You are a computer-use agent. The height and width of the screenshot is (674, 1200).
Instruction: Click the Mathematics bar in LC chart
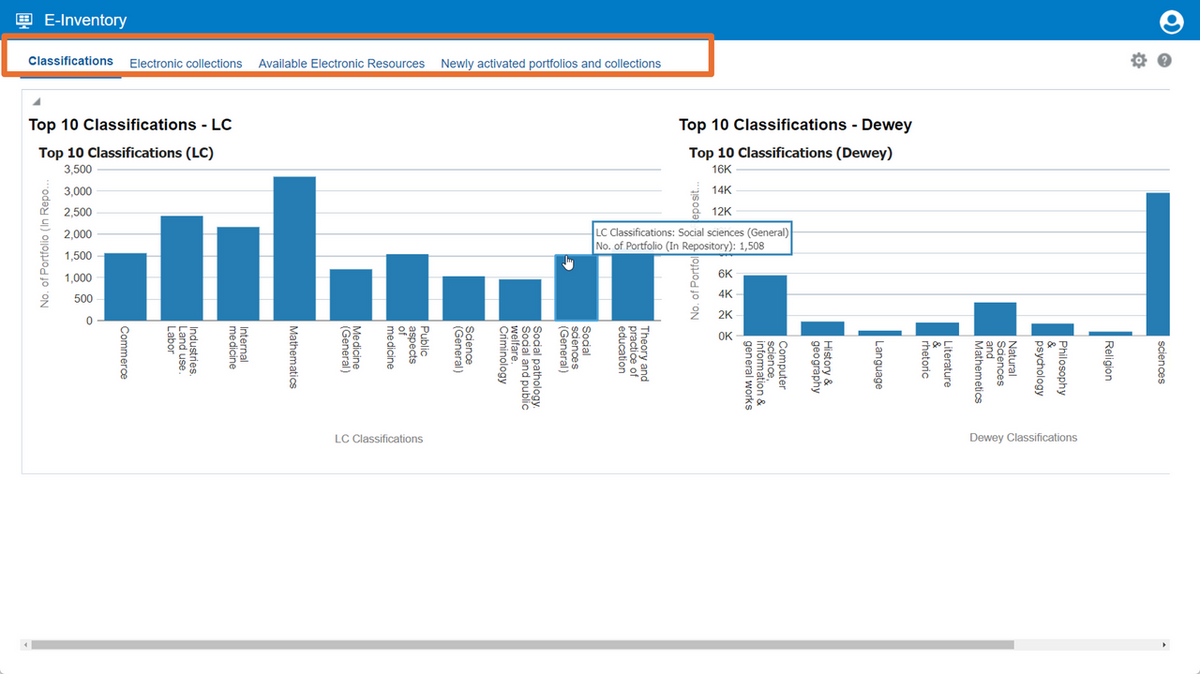pyautogui.click(x=294, y=249)
